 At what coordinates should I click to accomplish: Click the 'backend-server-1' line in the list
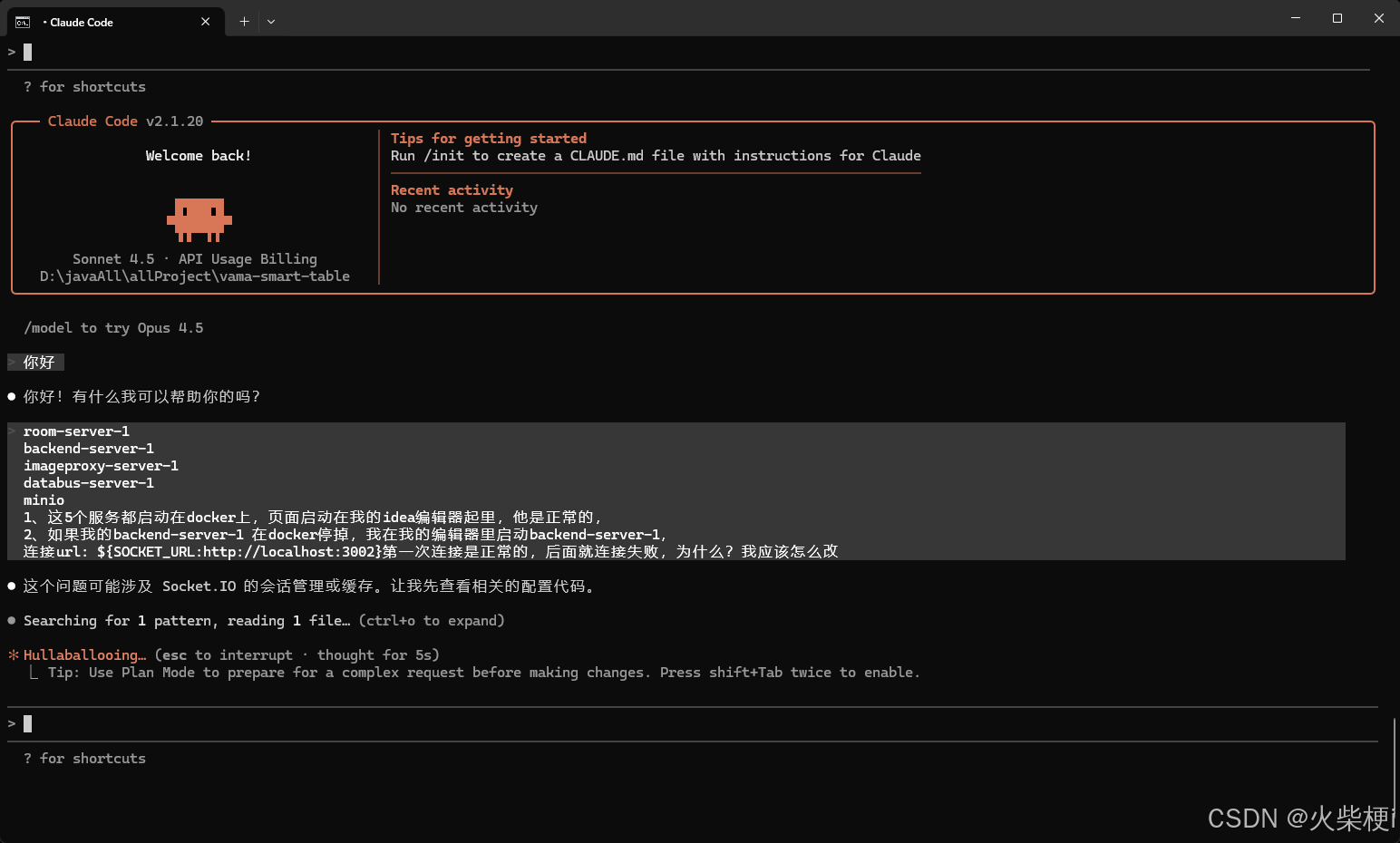(x=89, y=449)
